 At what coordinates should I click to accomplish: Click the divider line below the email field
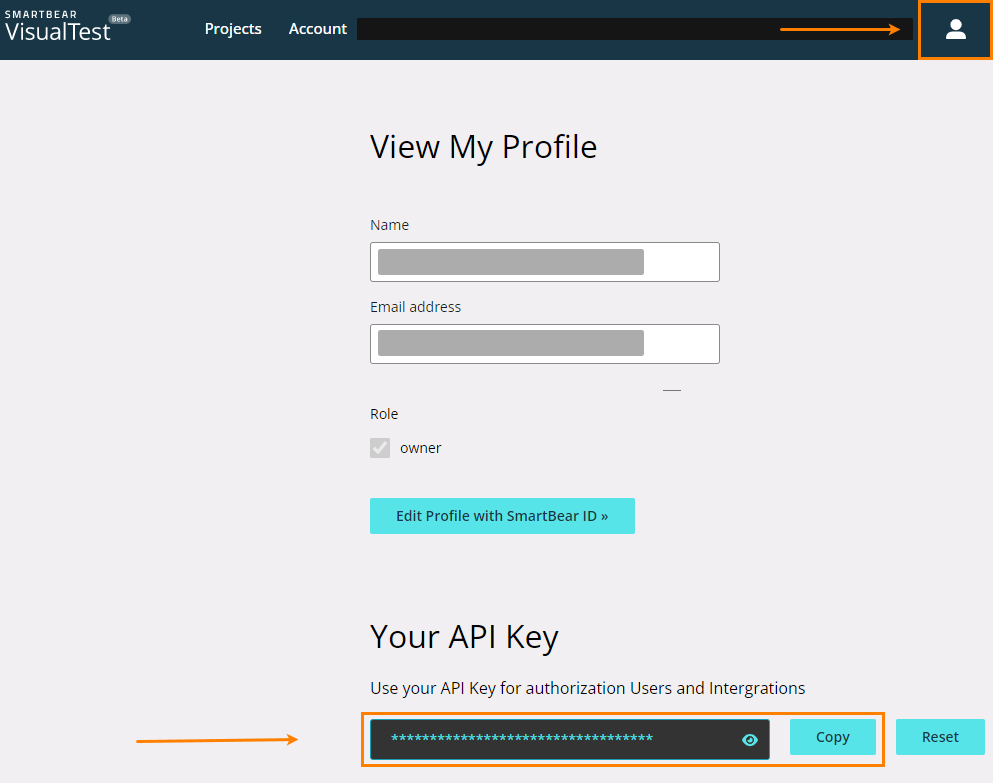(671, 388)
